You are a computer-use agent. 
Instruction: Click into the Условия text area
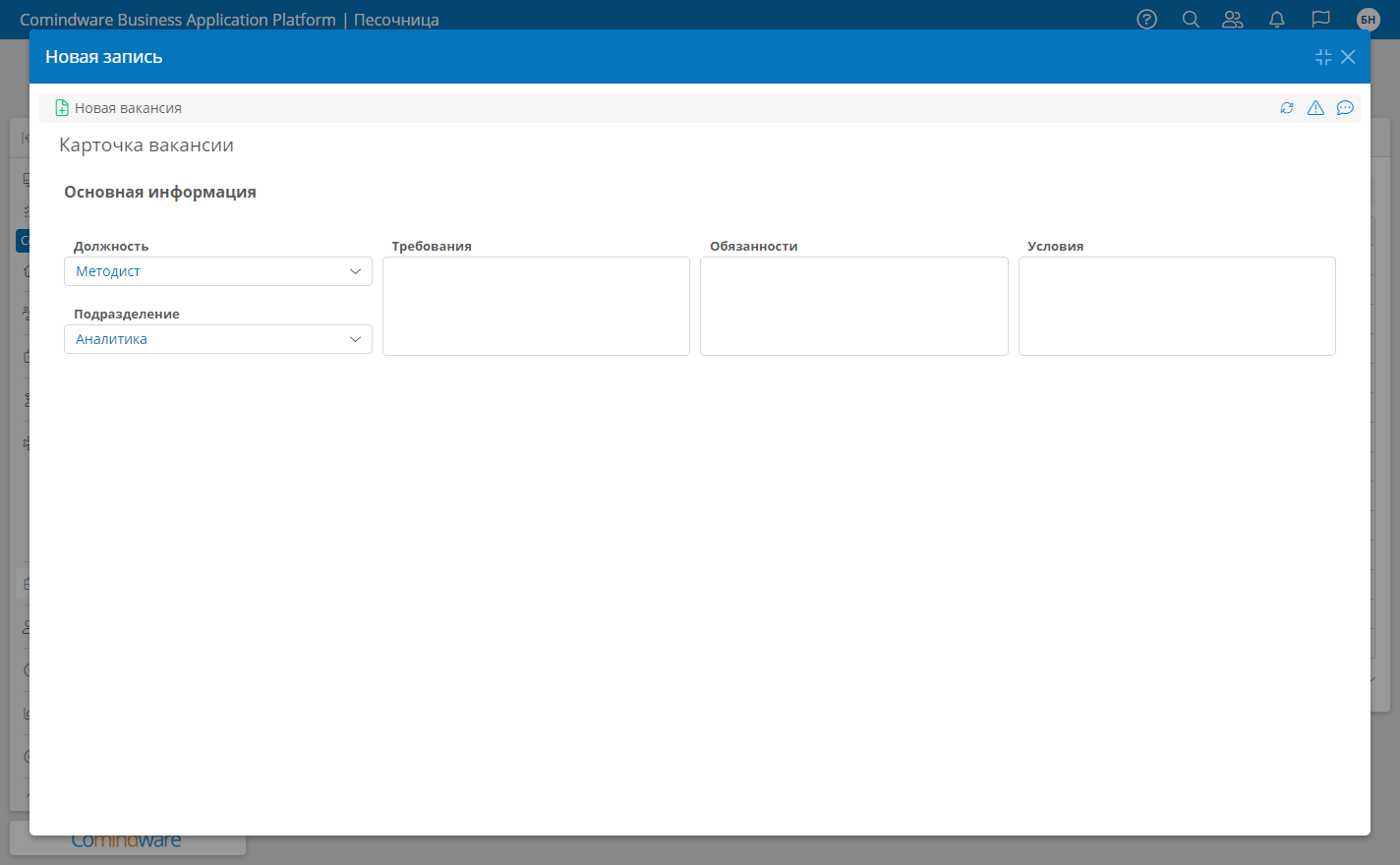tap(1176, 306)
